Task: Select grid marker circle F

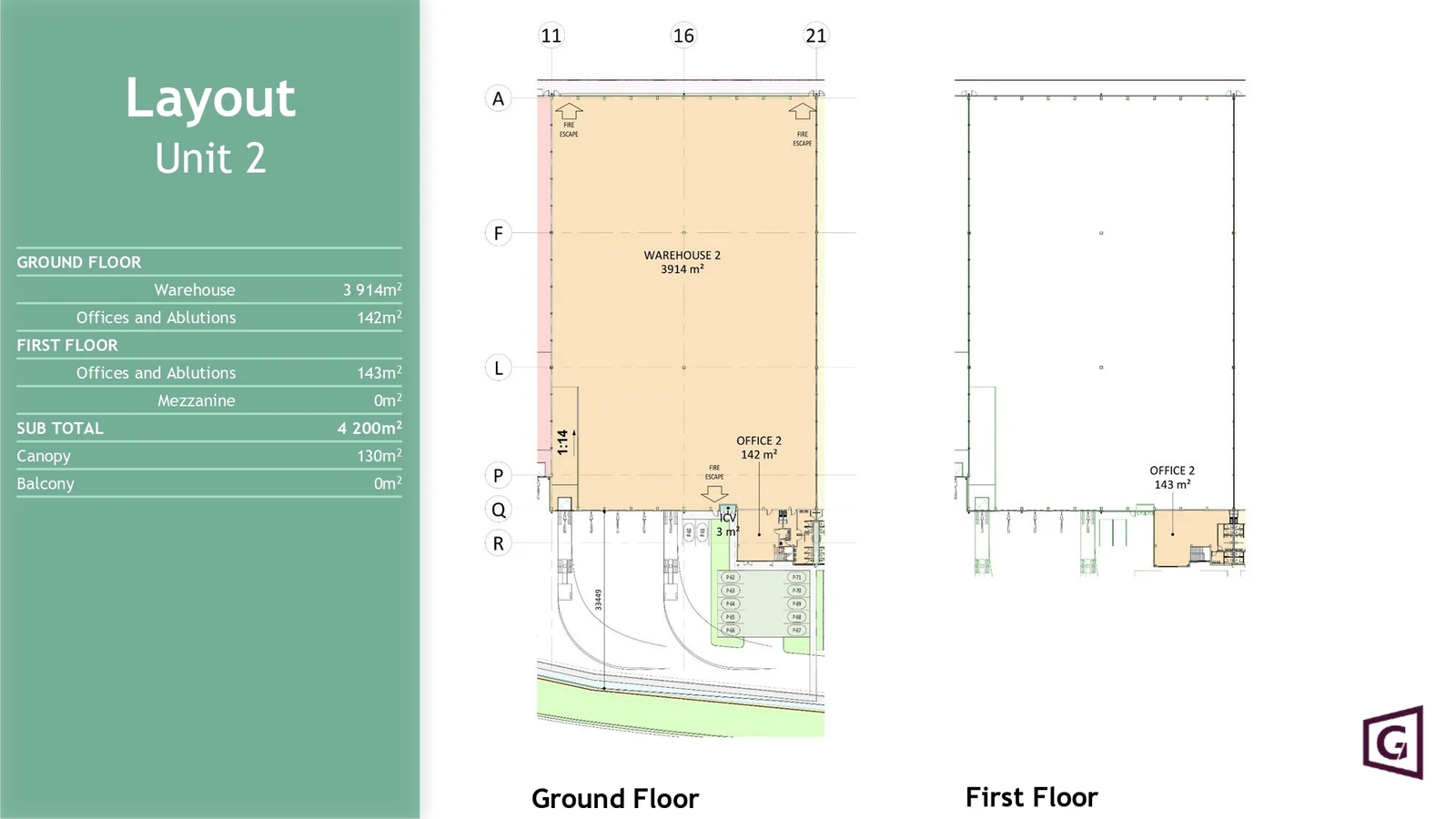Action: pos(498,233)
